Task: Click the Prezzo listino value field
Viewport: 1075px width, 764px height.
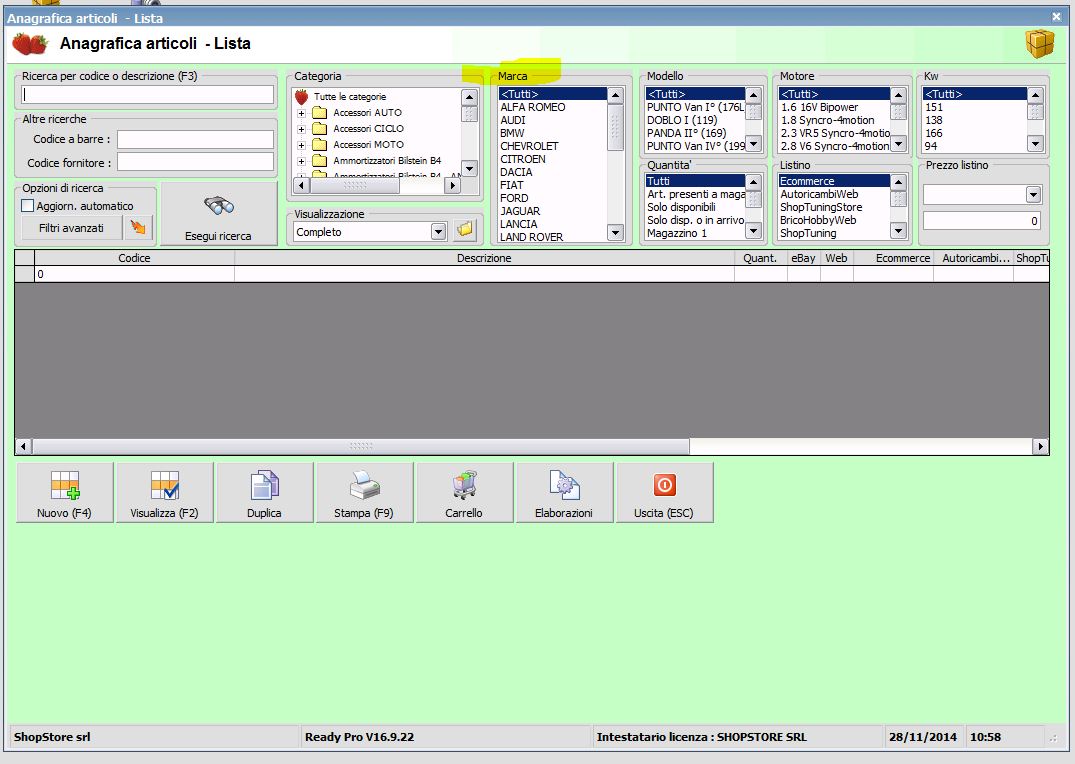Action: point(982,221)
